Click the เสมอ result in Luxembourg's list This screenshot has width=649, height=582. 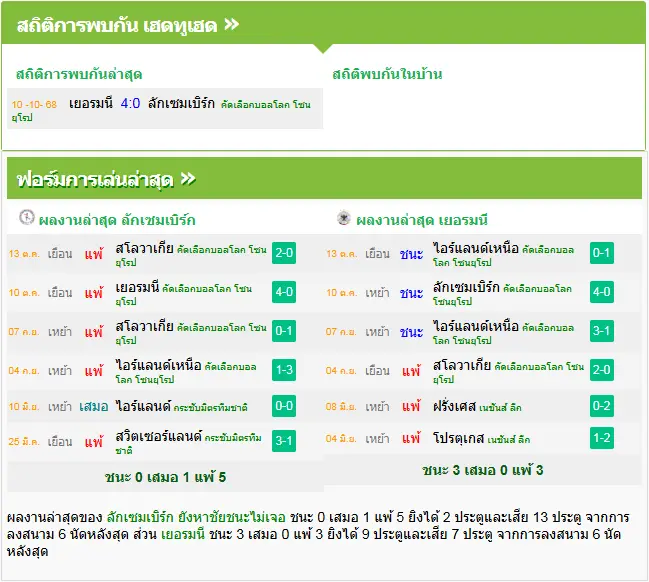(94, 406)
